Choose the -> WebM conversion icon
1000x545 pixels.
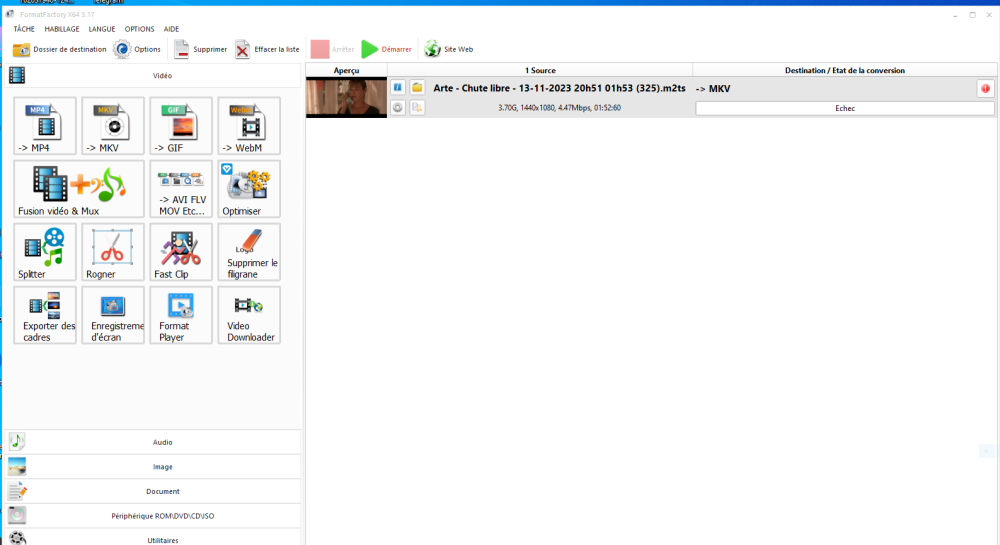249,126
